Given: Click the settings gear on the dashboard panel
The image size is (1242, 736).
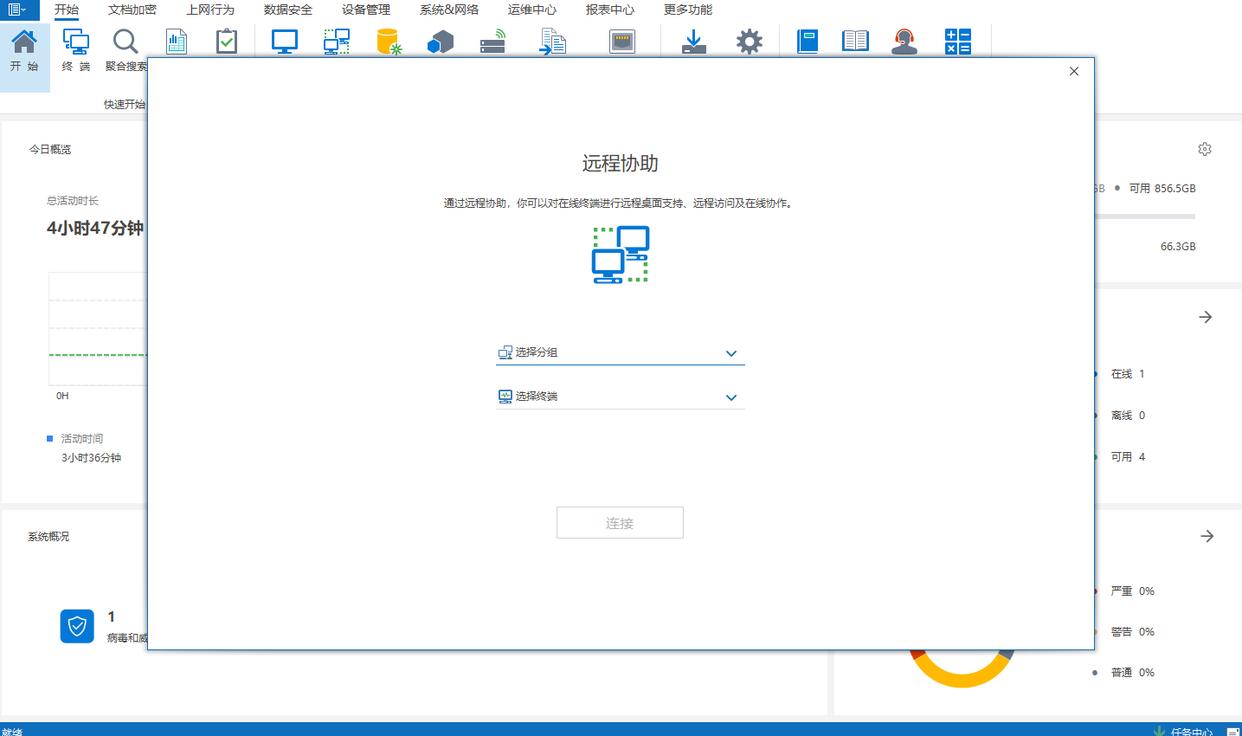Looking at the screenshot, I should coord(1205,149).
